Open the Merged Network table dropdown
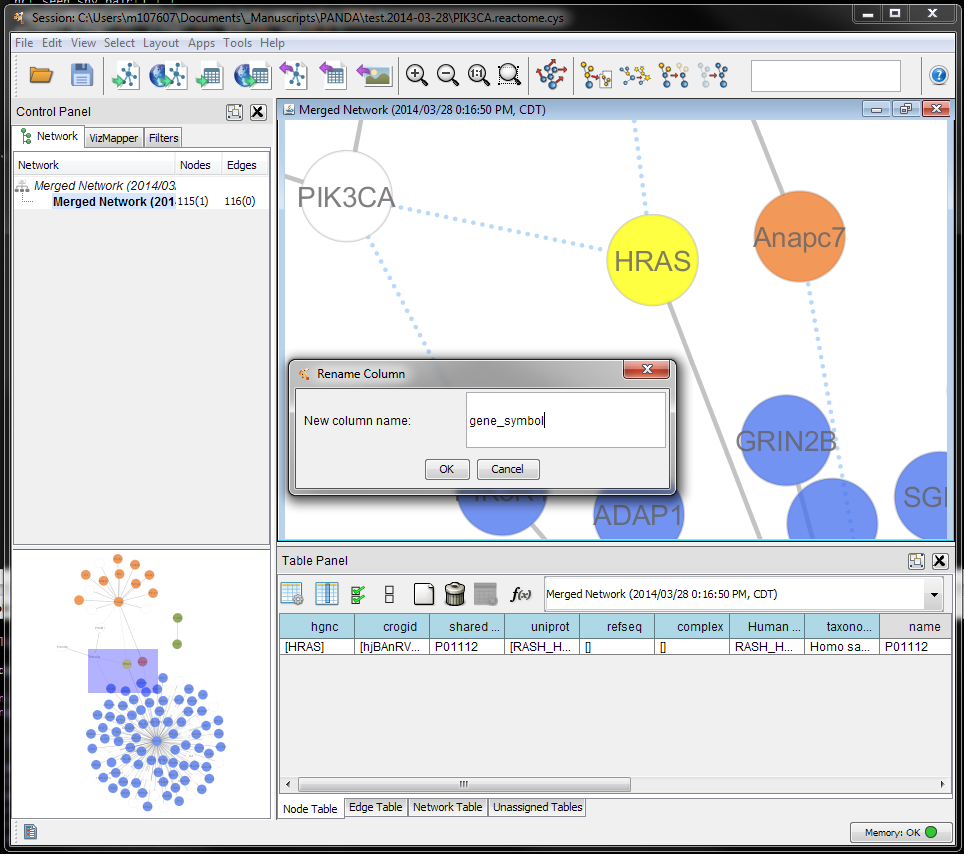 [x=934, y=594]
